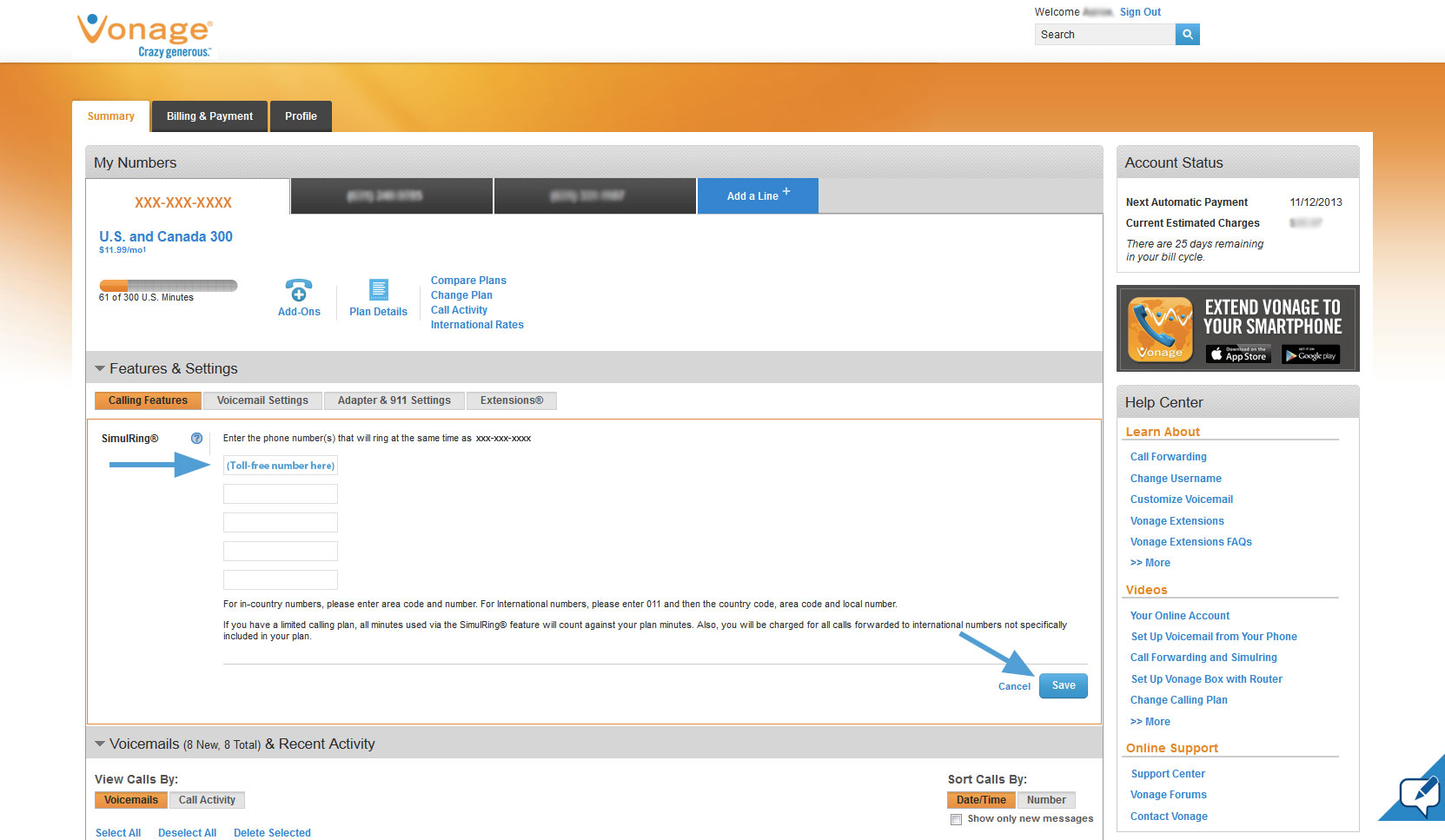Viewport: 1445px width, 840px height.
Task: Open the Voicemail Settings tab
Action: point(262,400)
